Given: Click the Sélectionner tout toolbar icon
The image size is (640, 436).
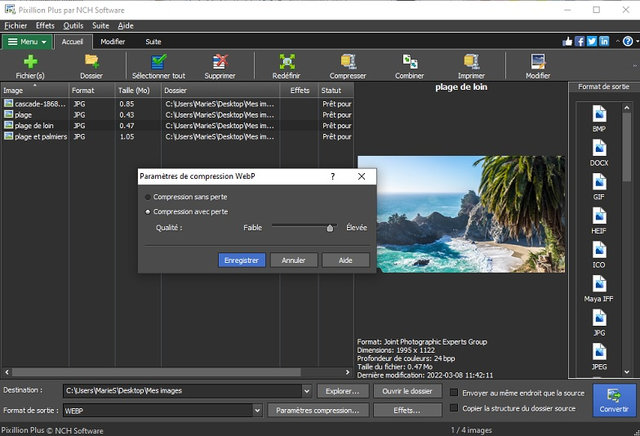Looking at the screenshot, I should tap(158, 66).
